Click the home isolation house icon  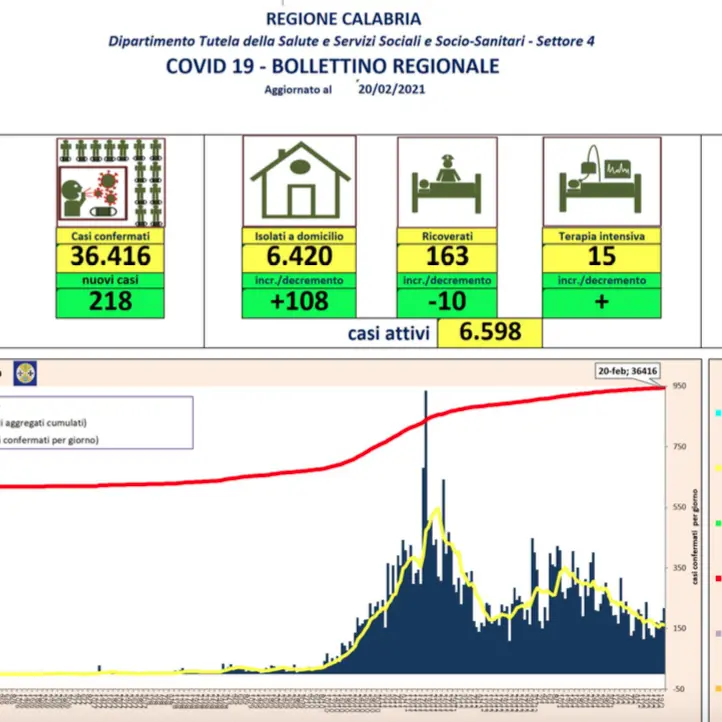click(x=299, y=181)
